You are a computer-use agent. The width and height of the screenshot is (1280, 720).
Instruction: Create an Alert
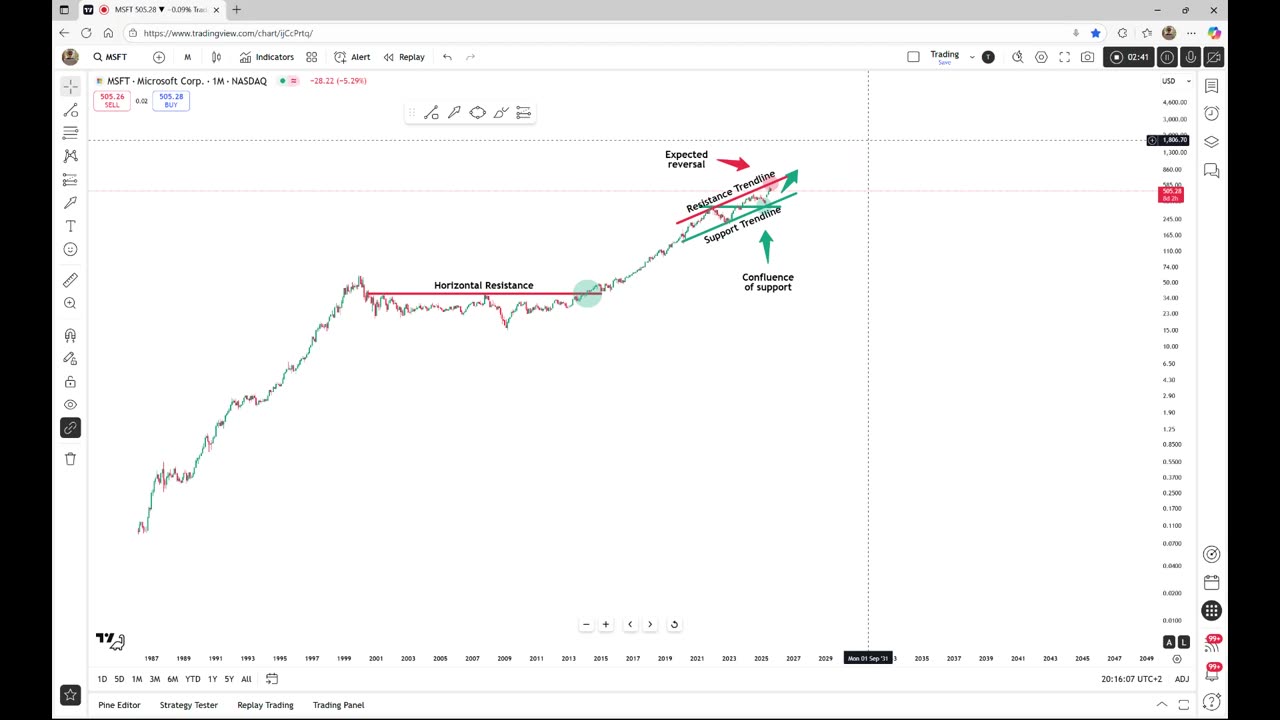(352, 57)
